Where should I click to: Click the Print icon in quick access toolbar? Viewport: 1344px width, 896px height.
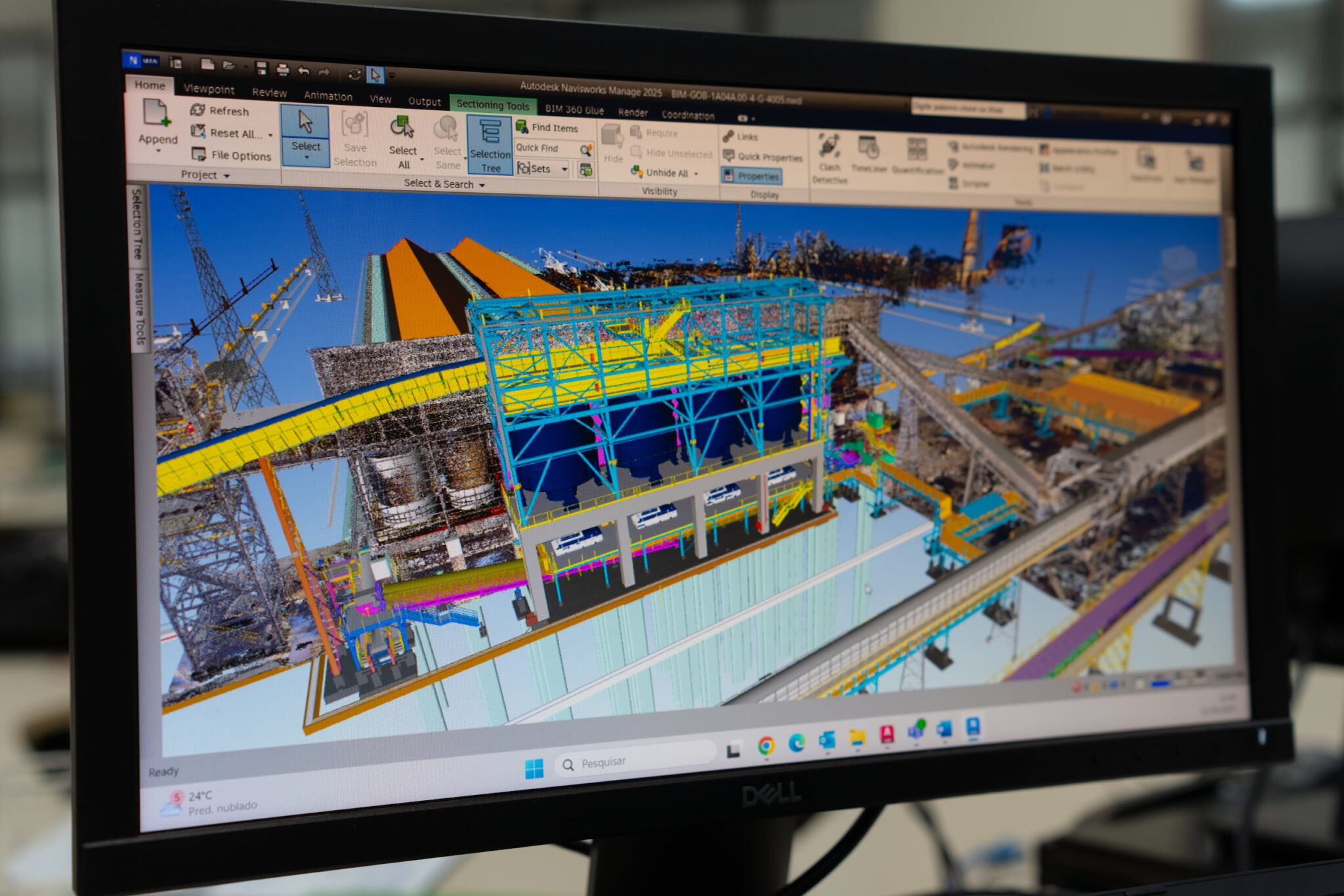point(283,68)
